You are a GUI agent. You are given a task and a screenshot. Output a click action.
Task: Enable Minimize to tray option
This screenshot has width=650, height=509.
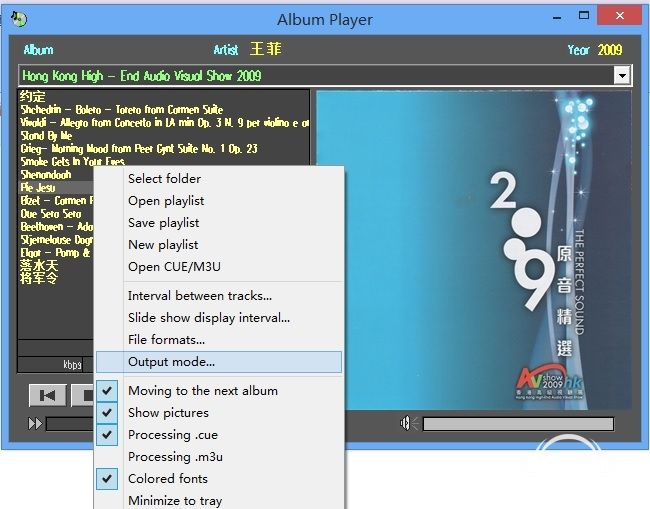coord(219,500)
